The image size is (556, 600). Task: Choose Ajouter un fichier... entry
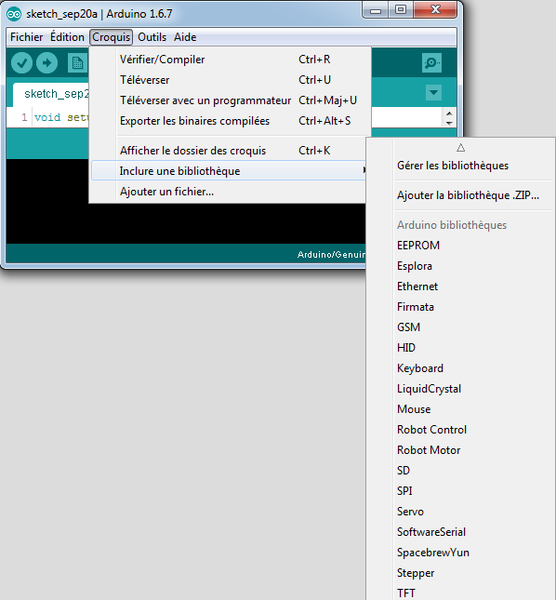tap(230, 191)
